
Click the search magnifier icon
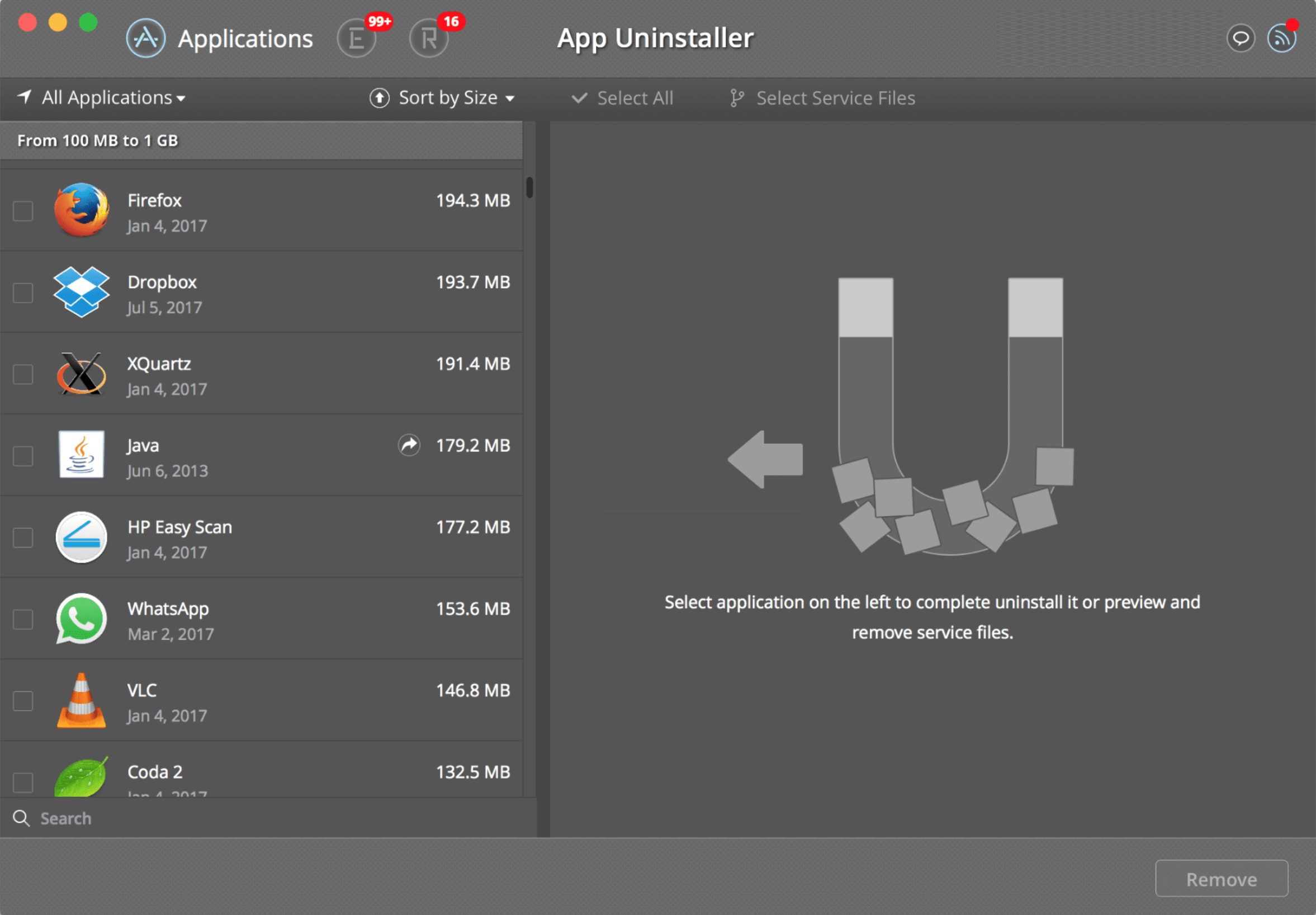pyautogui.click(x=21, y=818)
